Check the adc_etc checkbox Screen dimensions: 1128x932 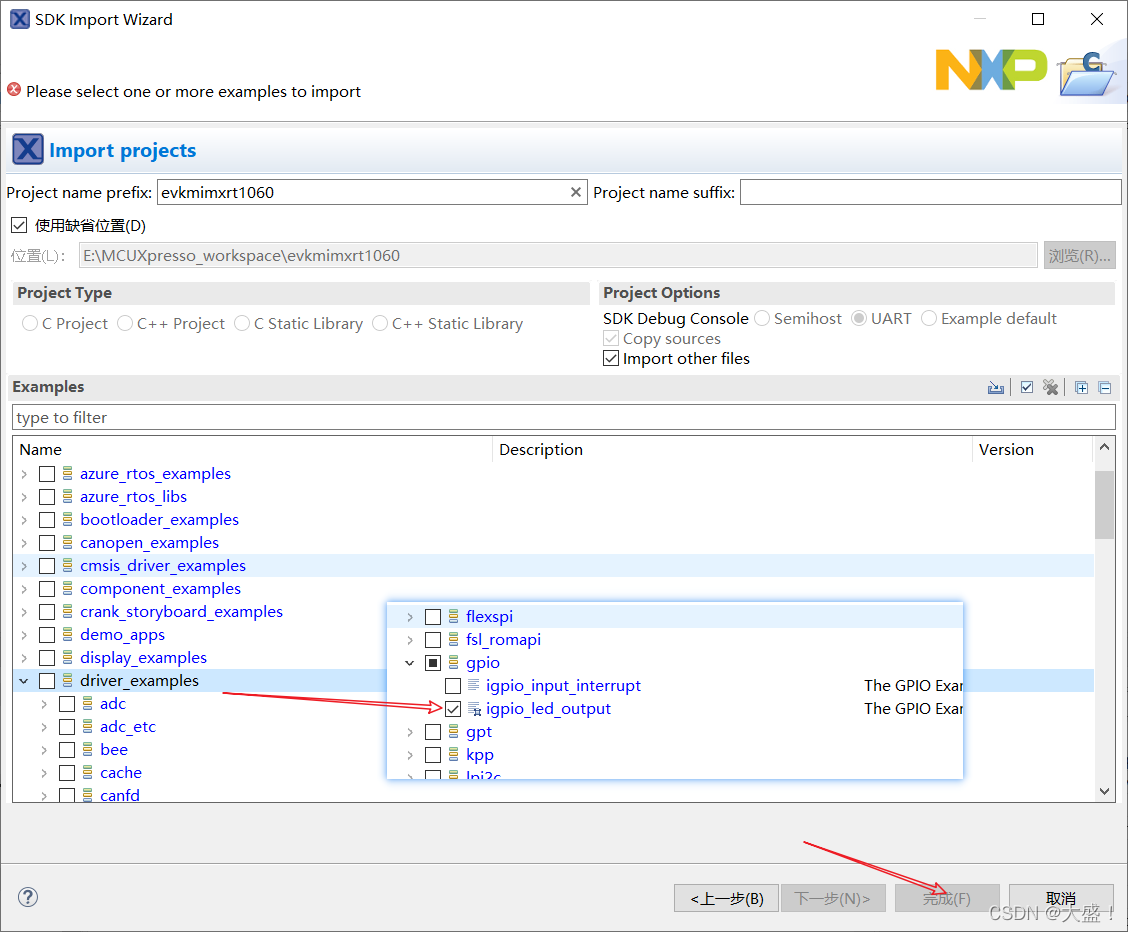67,727
